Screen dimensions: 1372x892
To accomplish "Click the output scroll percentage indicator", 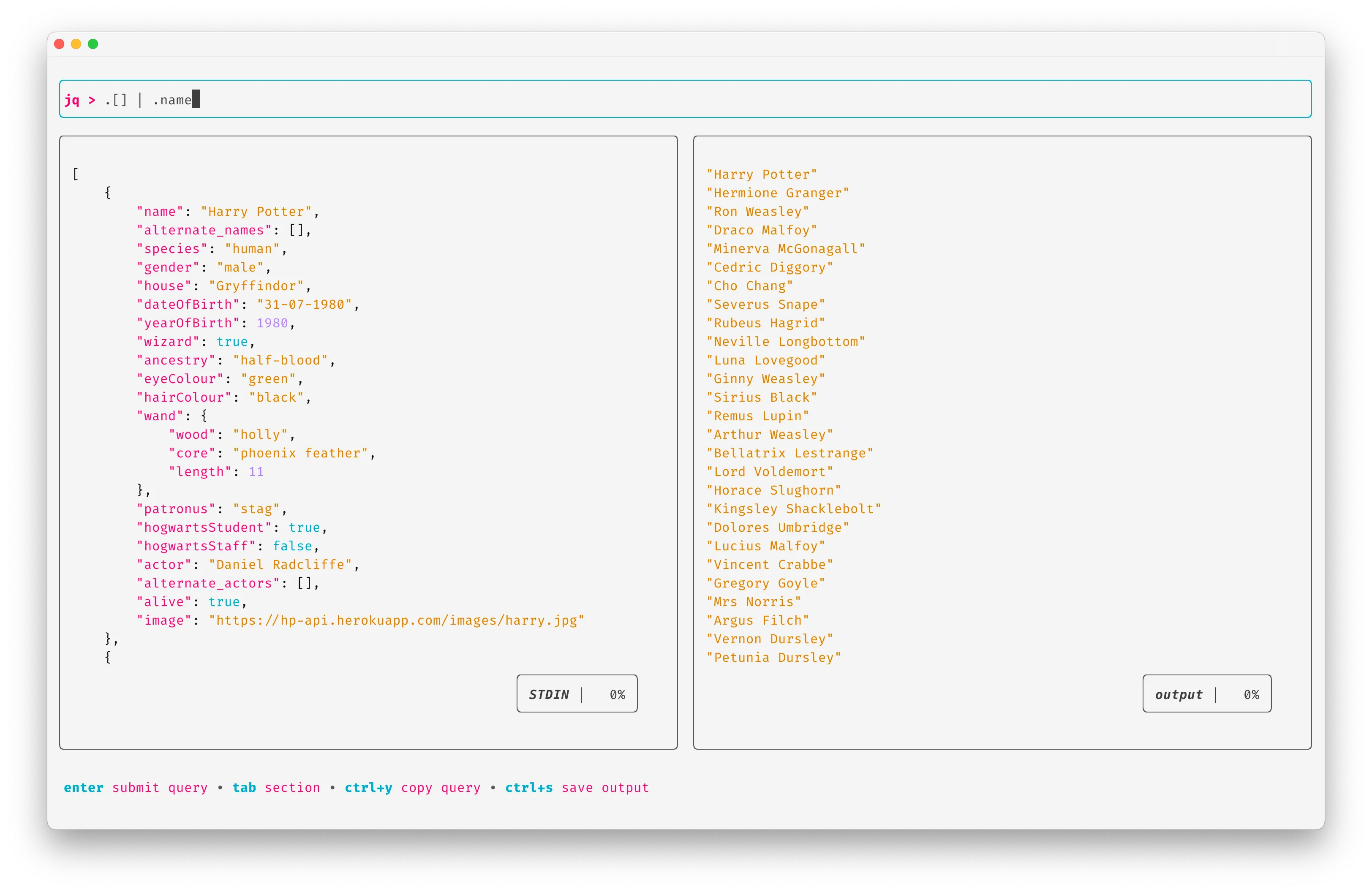I will [x=1206, y=694].
